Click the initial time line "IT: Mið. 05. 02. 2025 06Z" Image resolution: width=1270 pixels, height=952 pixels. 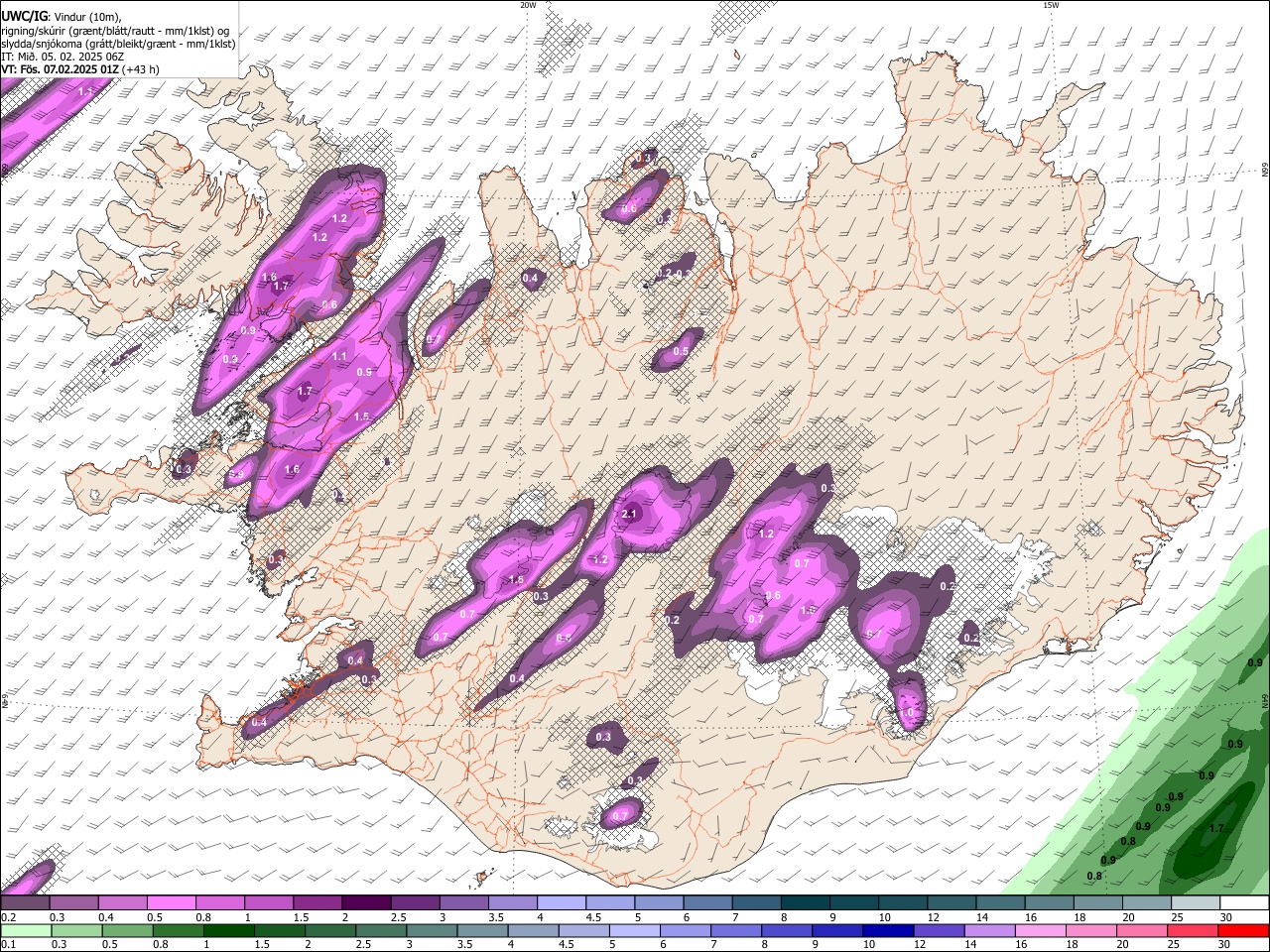[x=63, y=57]
